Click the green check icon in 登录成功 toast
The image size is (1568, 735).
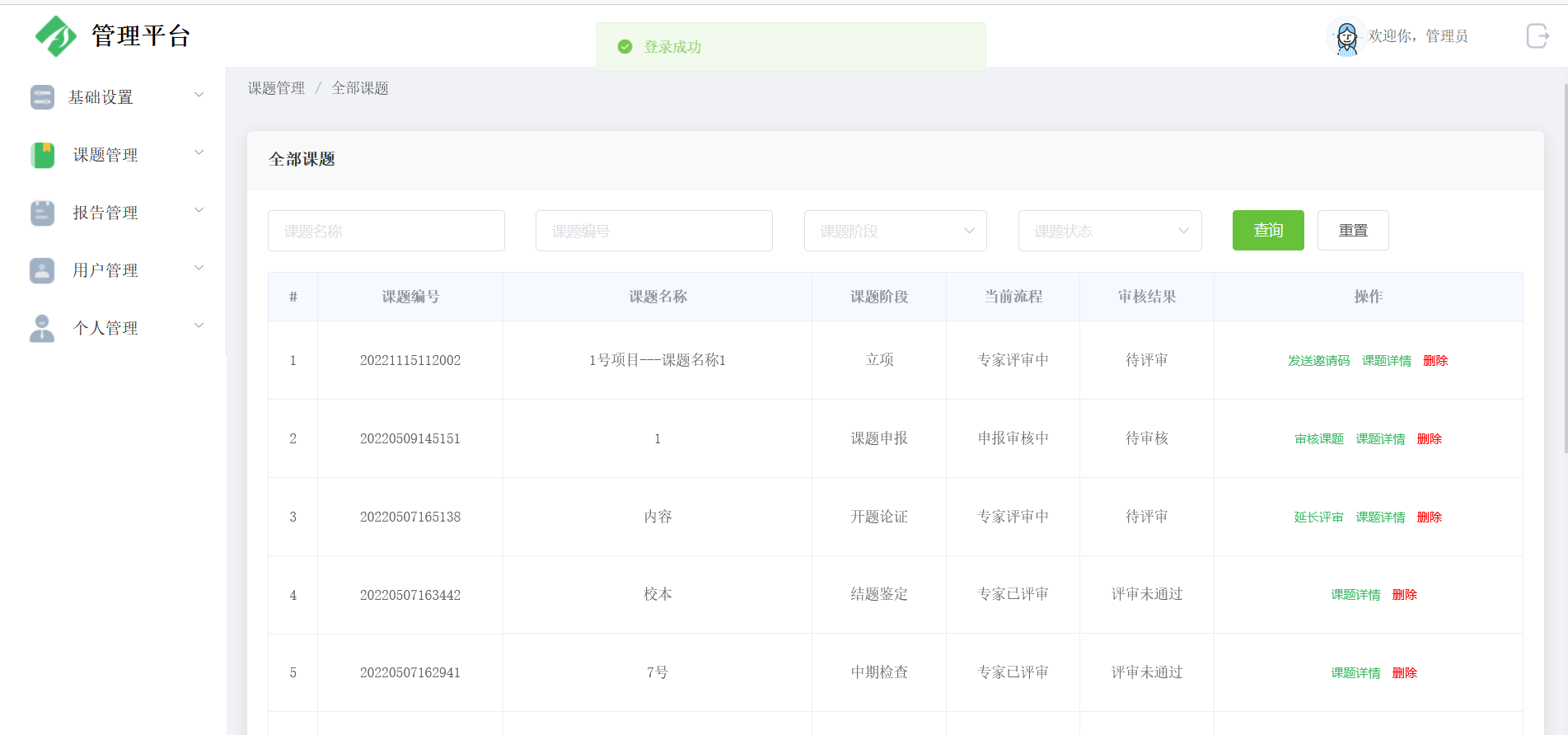pyautogui.click(x=625, y=47)
